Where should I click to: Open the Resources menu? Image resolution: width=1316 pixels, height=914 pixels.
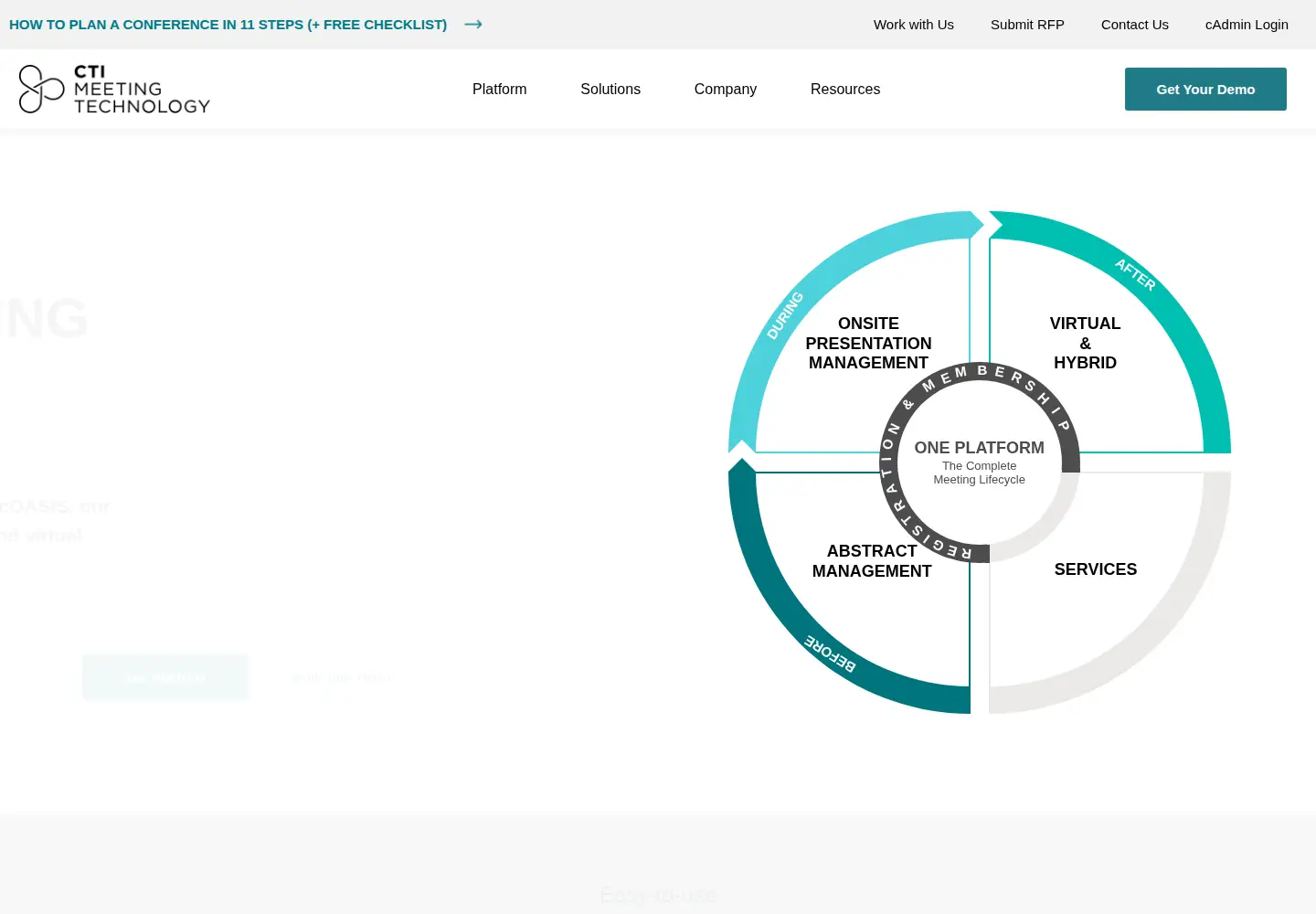(845, 89)
